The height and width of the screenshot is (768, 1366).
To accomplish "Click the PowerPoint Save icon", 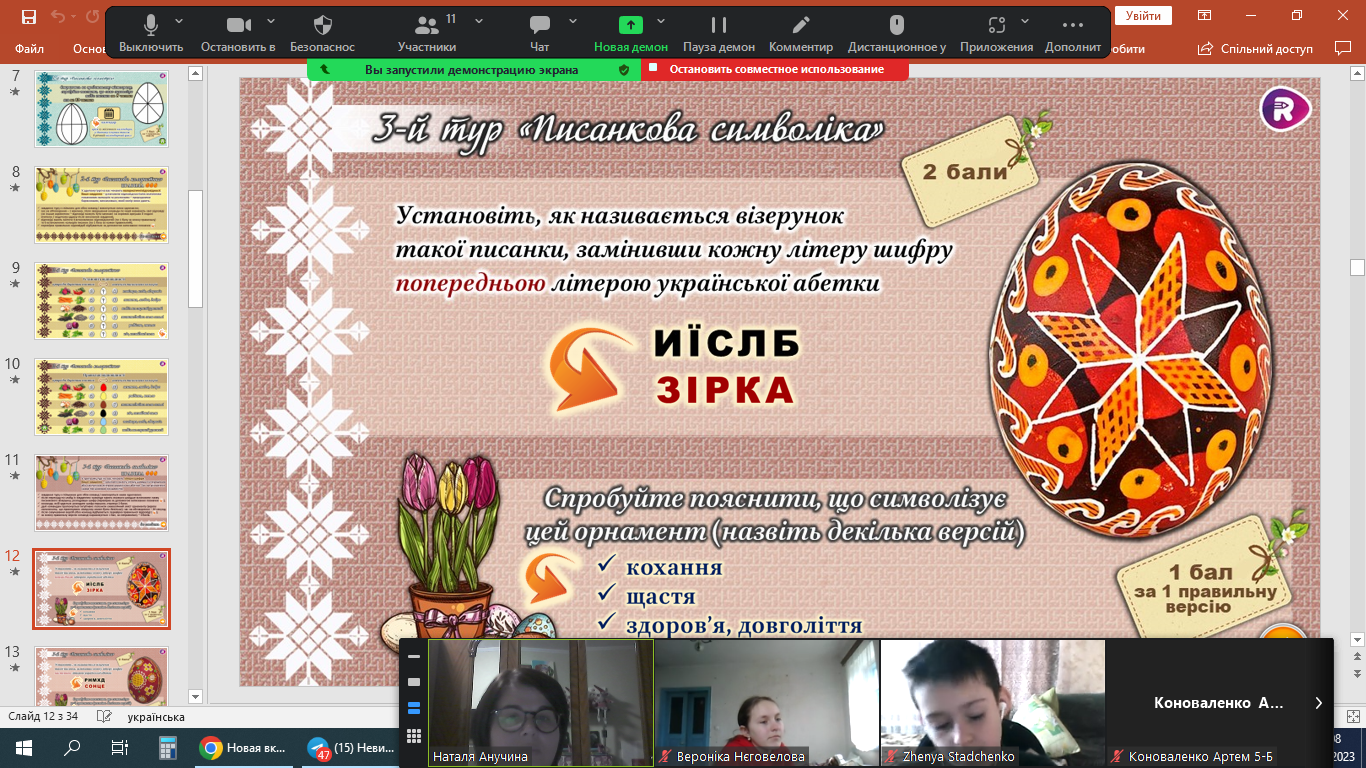I will pyautogui.click(x=28, y=16).
